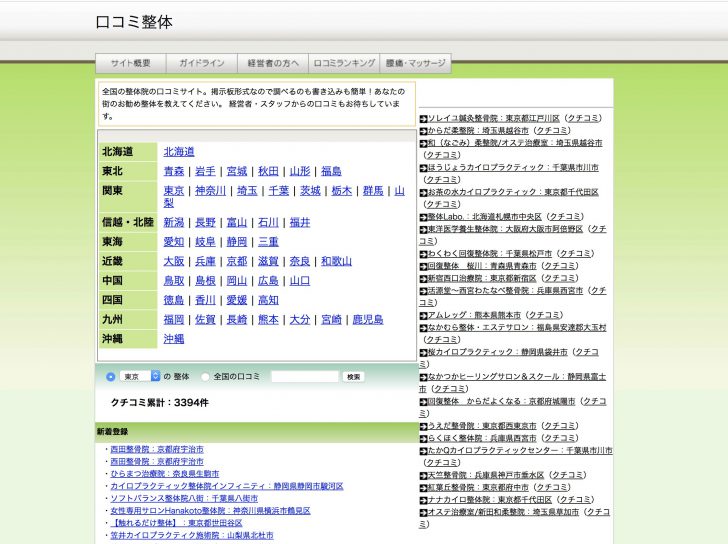This screenshot has height=544, width=728.
Task: Click arrow icon beside 整体Labo. entry
Action: pyautogui.click(x=423, y=216)
